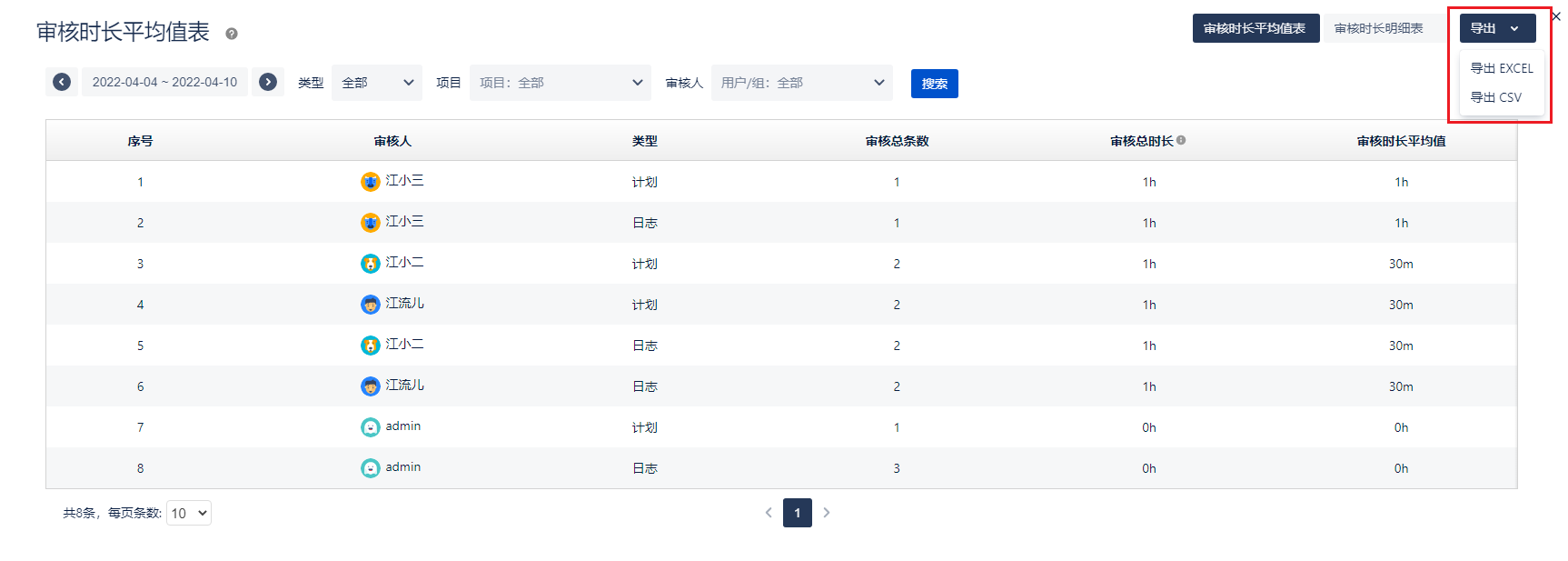Image resolution: width=1568 pixels, height=561 pixels.
Task: Change page size dropdown showing 10
Action: 189,513
